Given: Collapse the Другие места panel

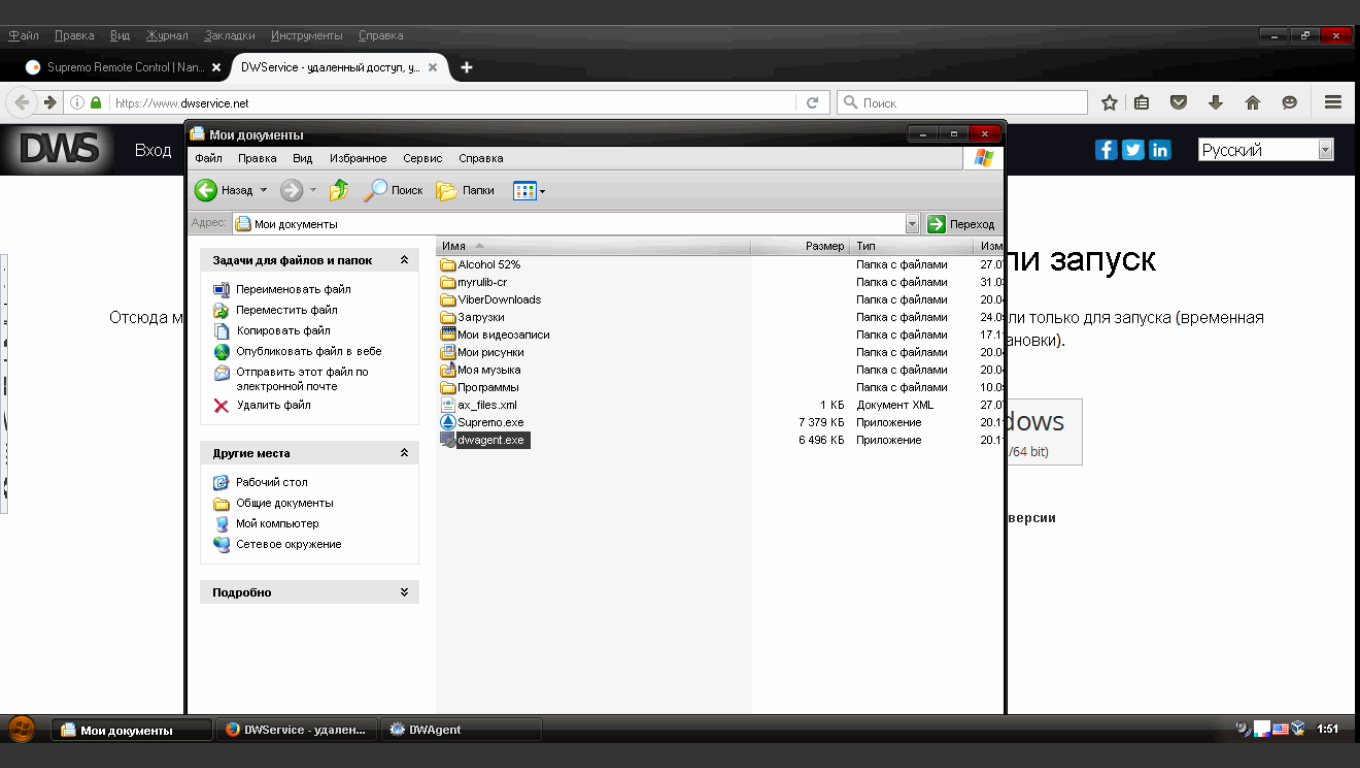Looking at the screenshot, I should (x=404, y=453).
